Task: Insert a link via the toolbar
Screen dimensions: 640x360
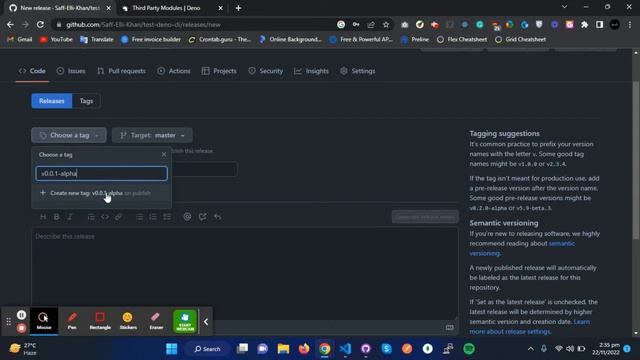Action: (118, 217)
